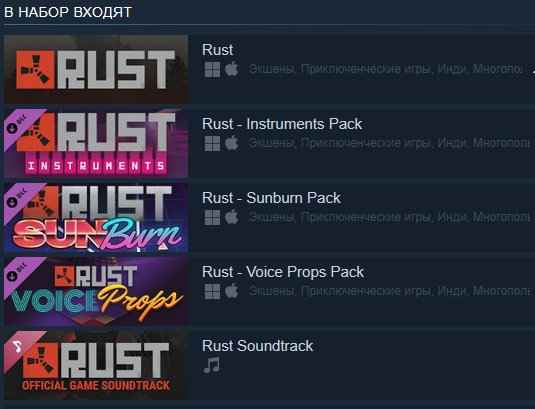The image size is (535, 409).
Task: Open Rust - Voice Props Pack title
Action: click(283, 272)
